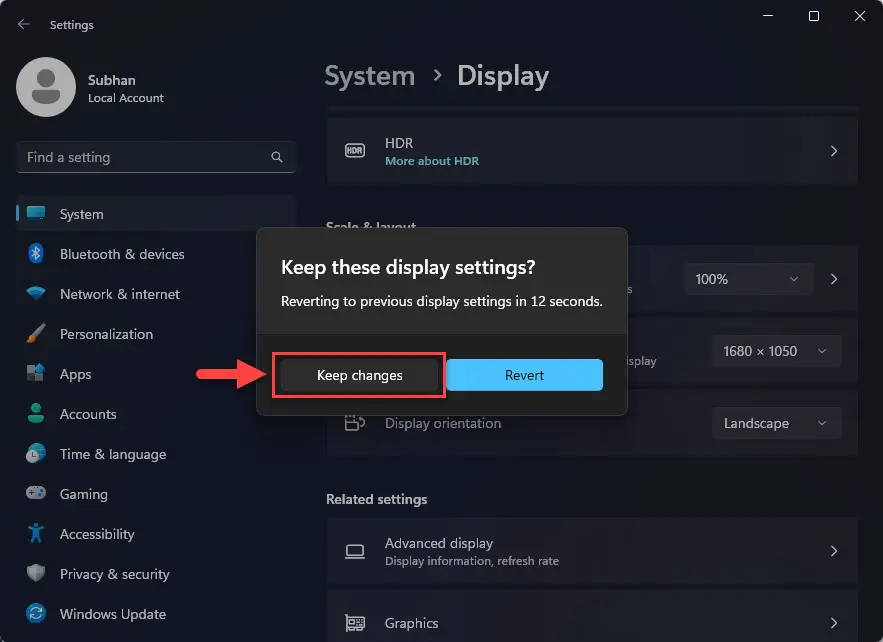Click System in the breadcrumb
This screenshot has width=883, height=642.
click(x=370, y=76)
